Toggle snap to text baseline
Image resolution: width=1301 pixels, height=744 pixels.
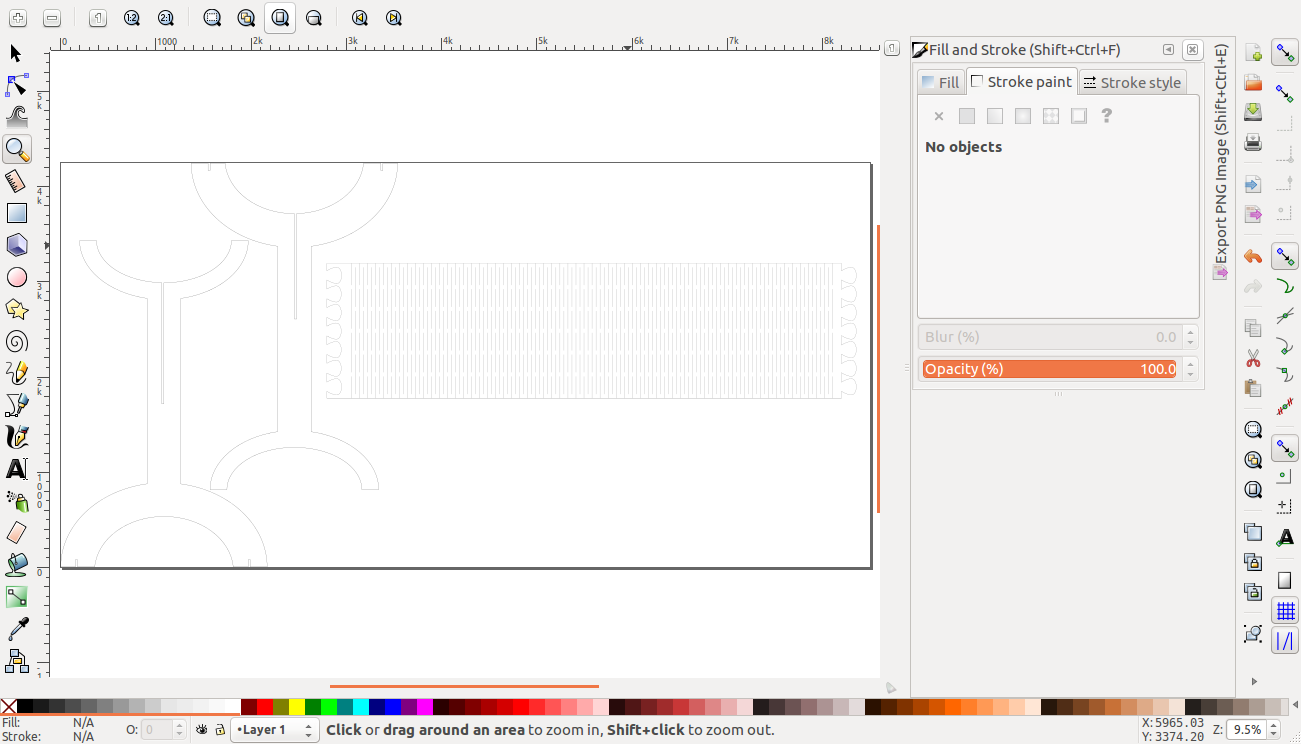tap(1285, 538)
